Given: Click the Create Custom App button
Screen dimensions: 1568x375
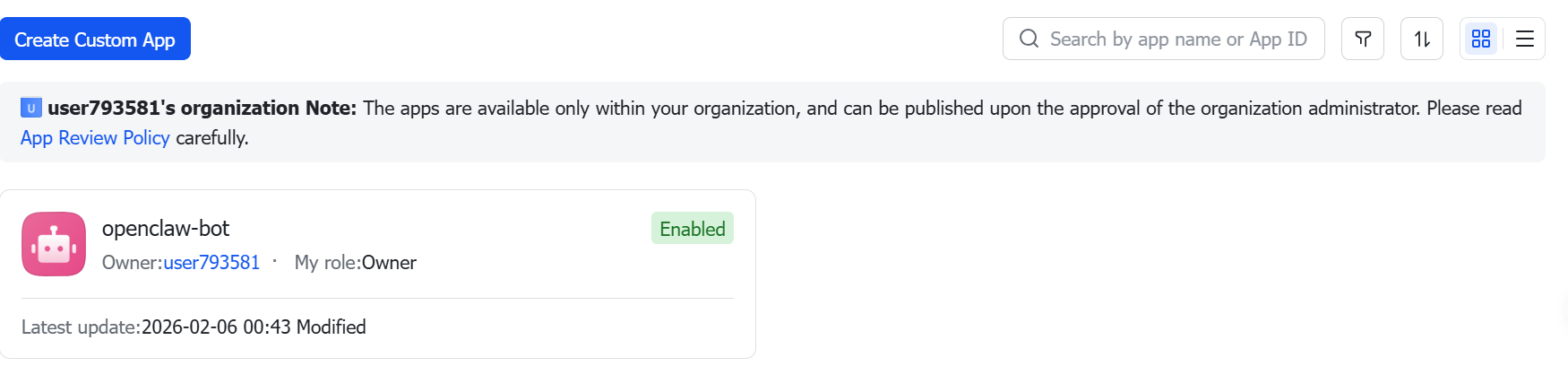Looking at the screenshot, I should click(95, 39).
